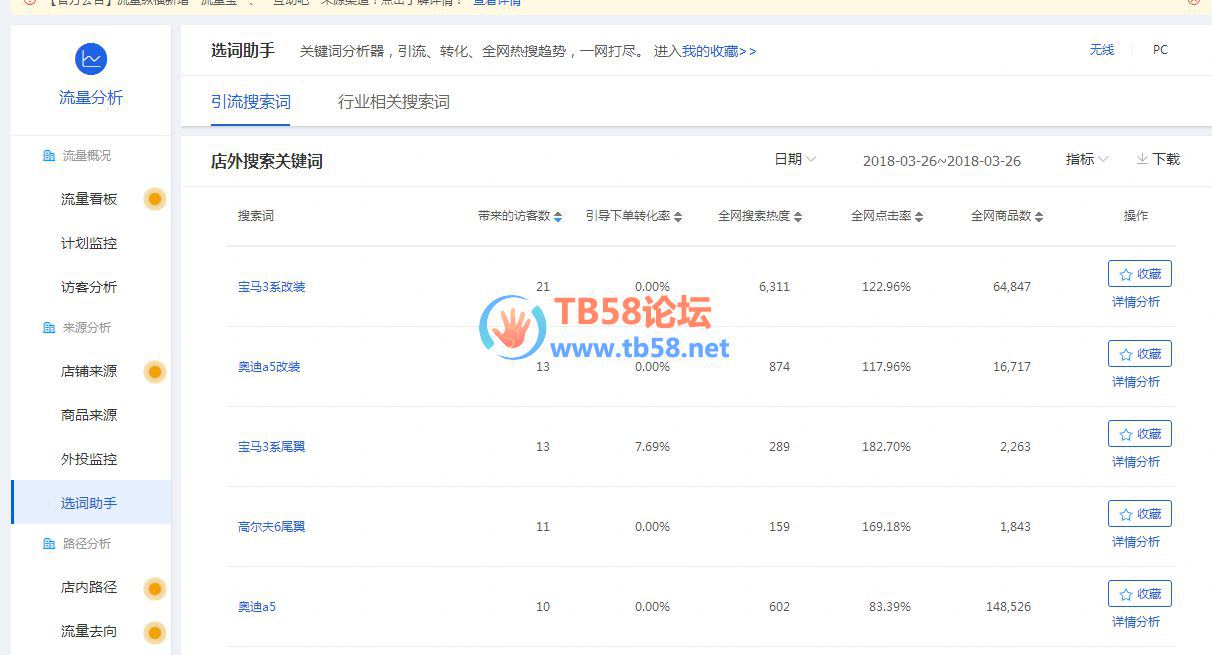Click the orange badge beside 店铺来源
This screenshot has height=655, width=1212.
(x=154, y=372)
